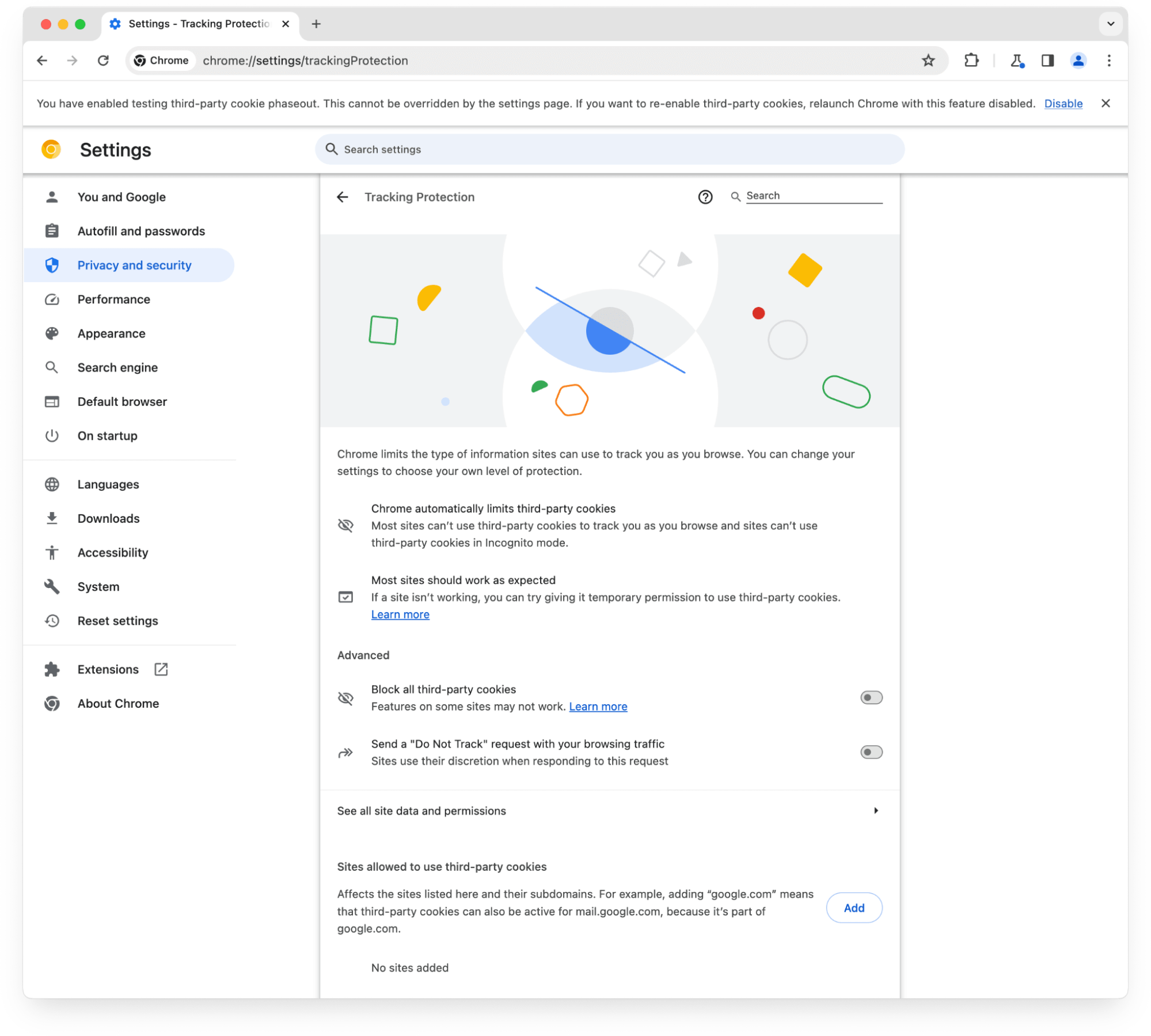Toggle Block all third-party cookies switch
The image size is (1151, 1036).
(870, 697)
